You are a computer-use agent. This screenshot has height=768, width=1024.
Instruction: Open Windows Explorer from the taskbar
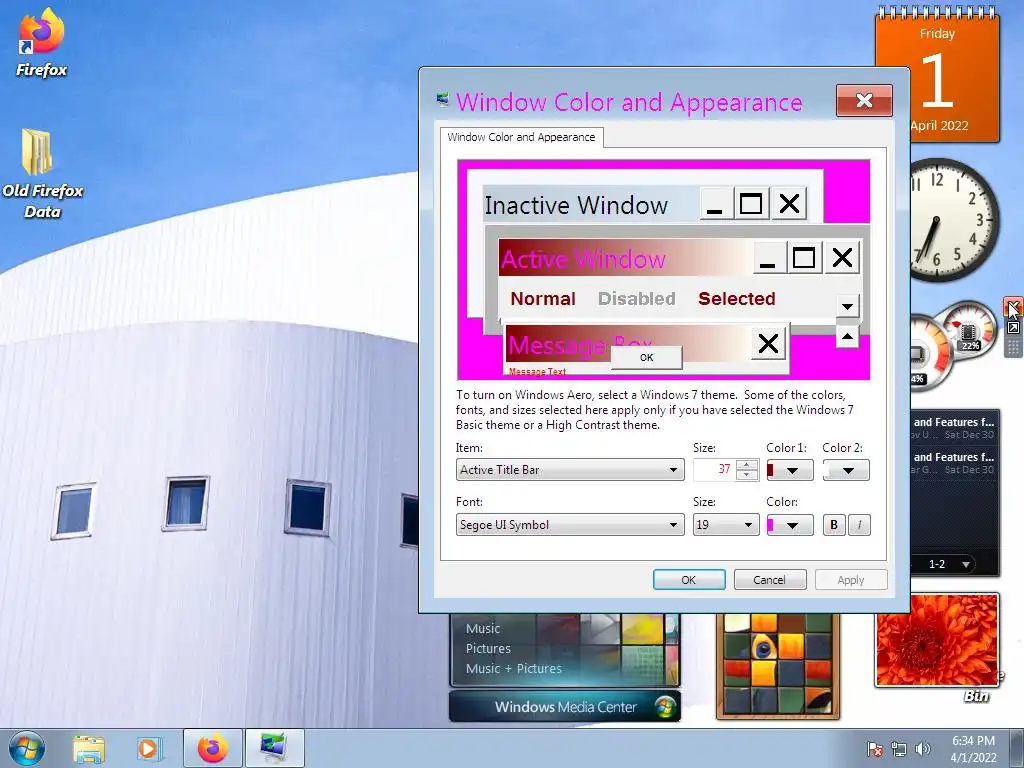tap(89, 748)
